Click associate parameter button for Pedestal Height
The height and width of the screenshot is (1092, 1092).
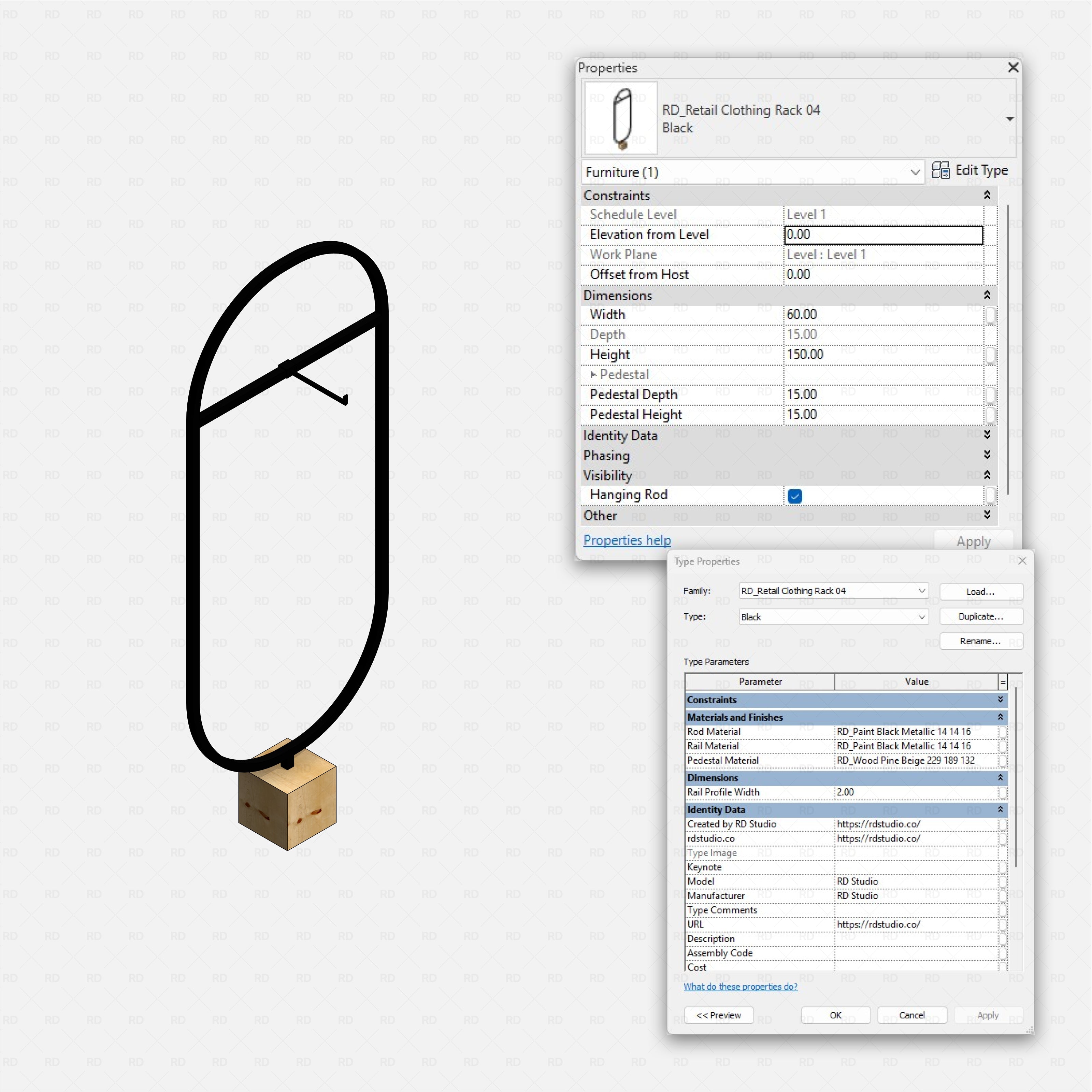[x=990, y=415]
